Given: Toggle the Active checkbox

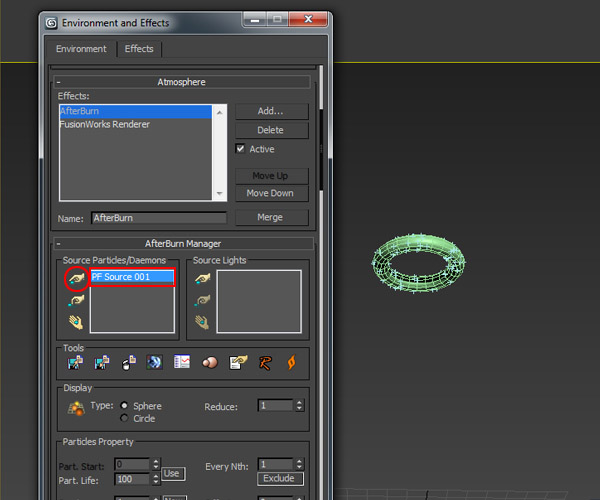Looking at the screenshot, I should tap(240, 149).
